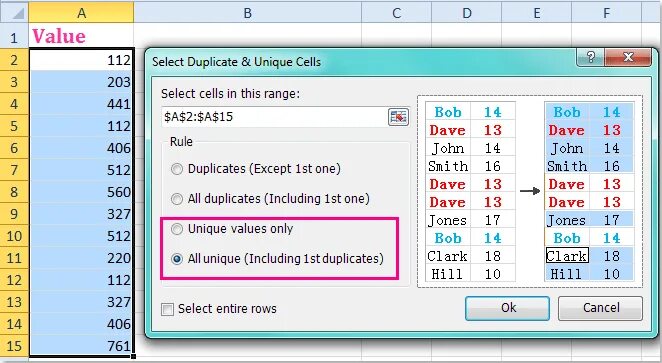This screenshot has width=662, height=363.
Task: Enable the Select entire rows checkbox
Action: tap(167, 309)
